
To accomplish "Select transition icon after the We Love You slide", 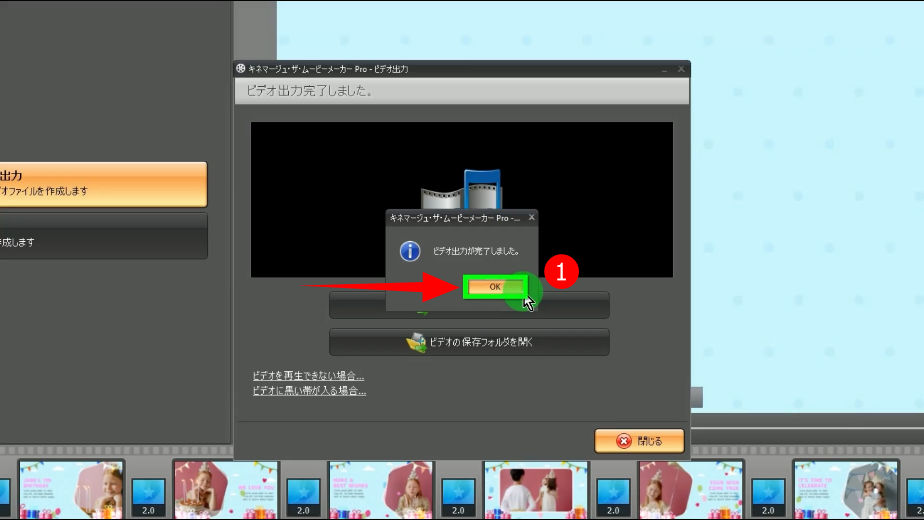I will [x=303, y=493].
